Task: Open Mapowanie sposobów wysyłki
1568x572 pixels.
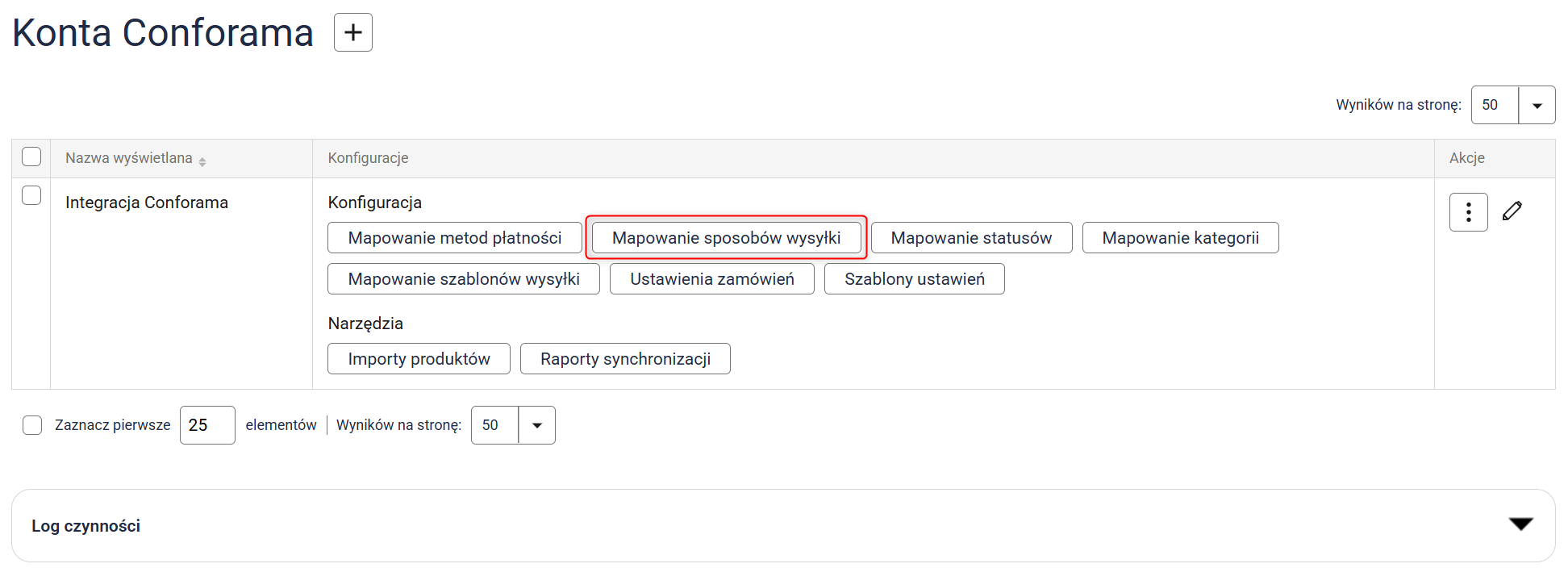Action: pos(726,238)
